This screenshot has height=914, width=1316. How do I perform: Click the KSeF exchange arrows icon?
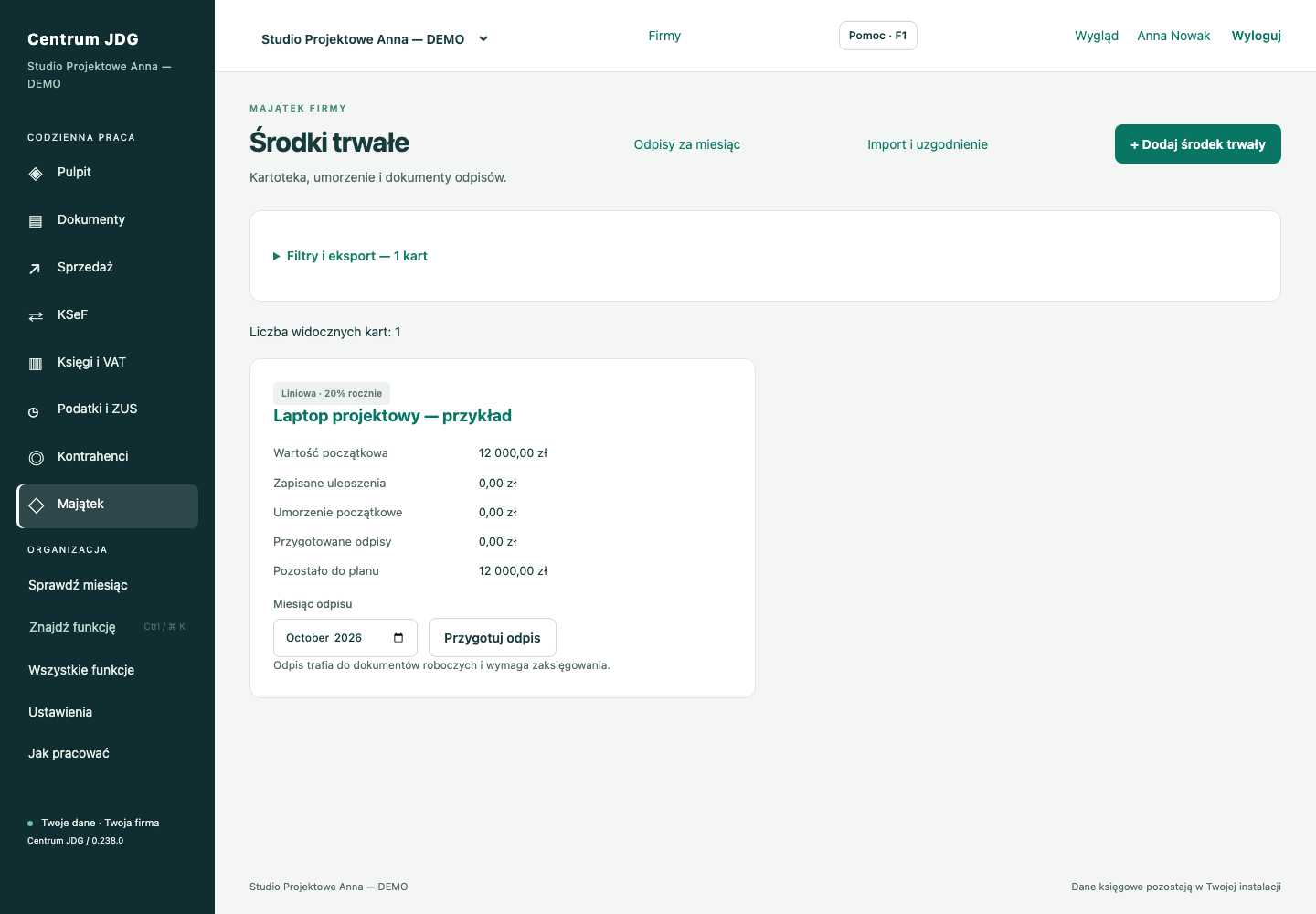pos(36,316)
